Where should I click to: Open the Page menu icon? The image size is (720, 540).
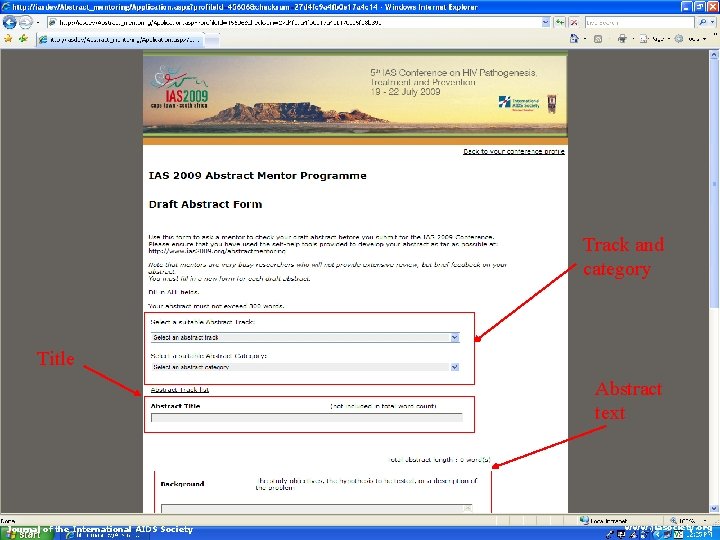(x=644, y=39)
